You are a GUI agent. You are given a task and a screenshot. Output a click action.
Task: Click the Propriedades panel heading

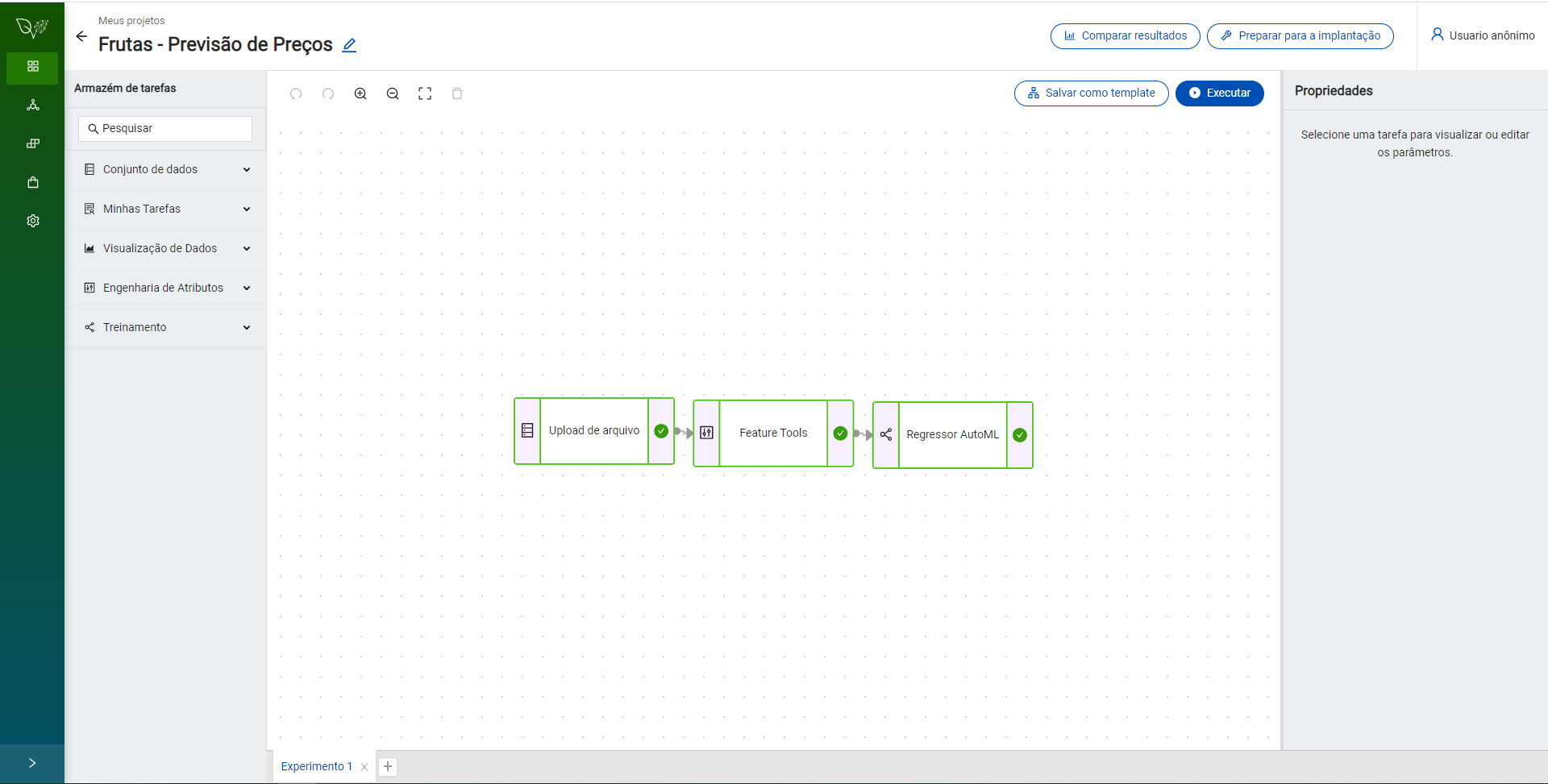[1334, 91]
